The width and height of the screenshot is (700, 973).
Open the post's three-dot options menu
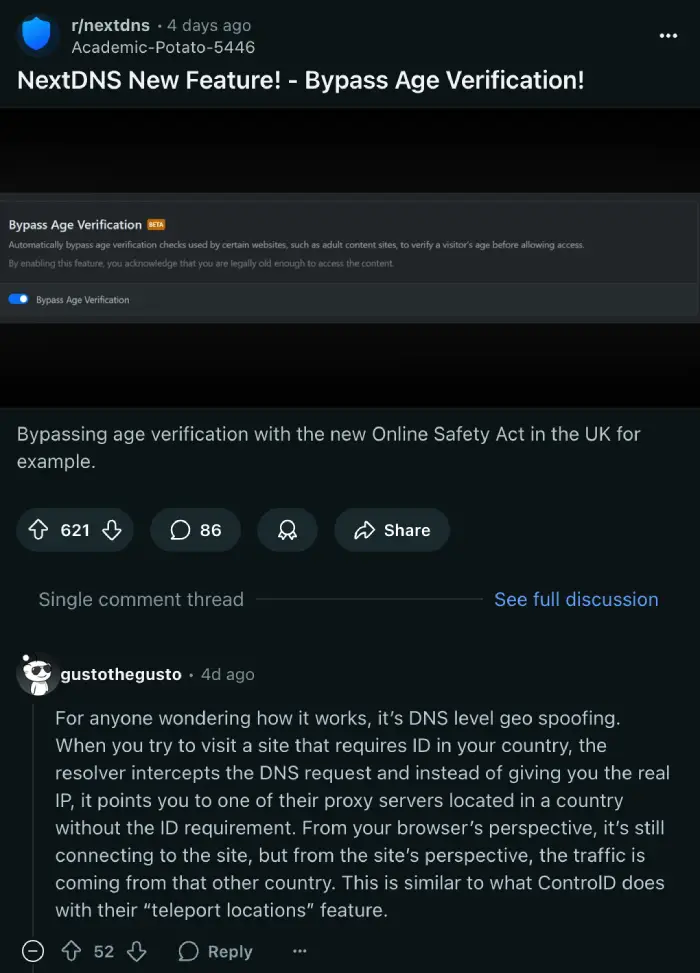tap(668, 36)
